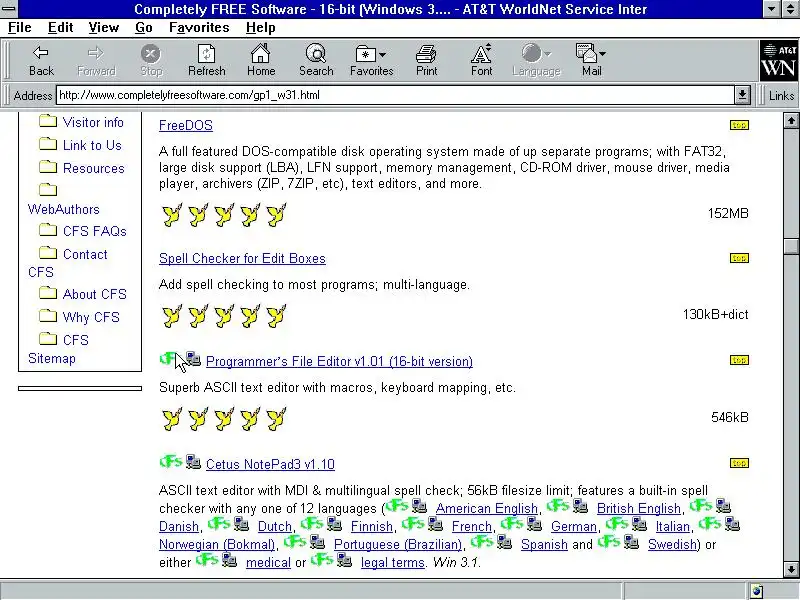Click the FreeDOS five-bird rating
Viewport: 800px width, 600px height.
tap(224, 215)
